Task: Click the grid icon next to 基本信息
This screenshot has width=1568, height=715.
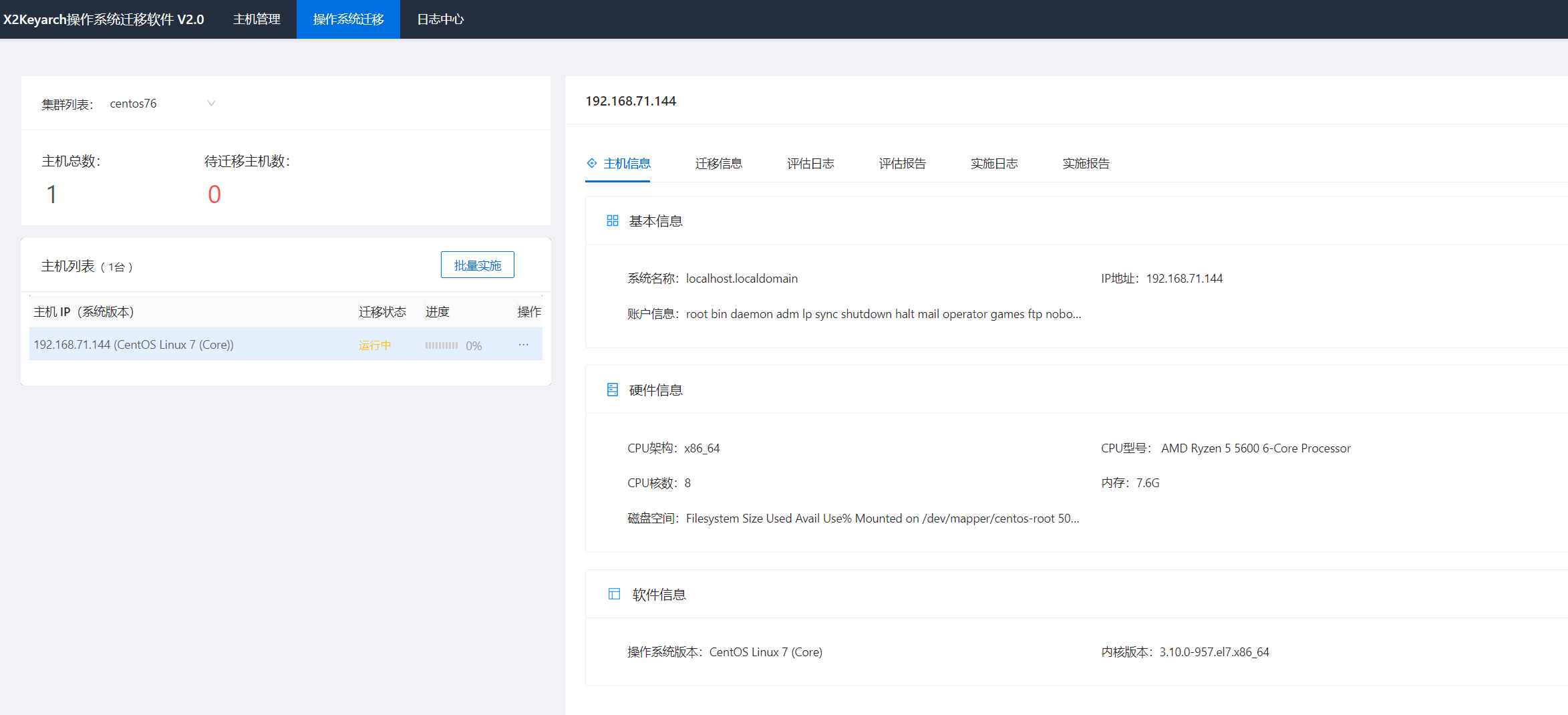Action: [612, 221]
